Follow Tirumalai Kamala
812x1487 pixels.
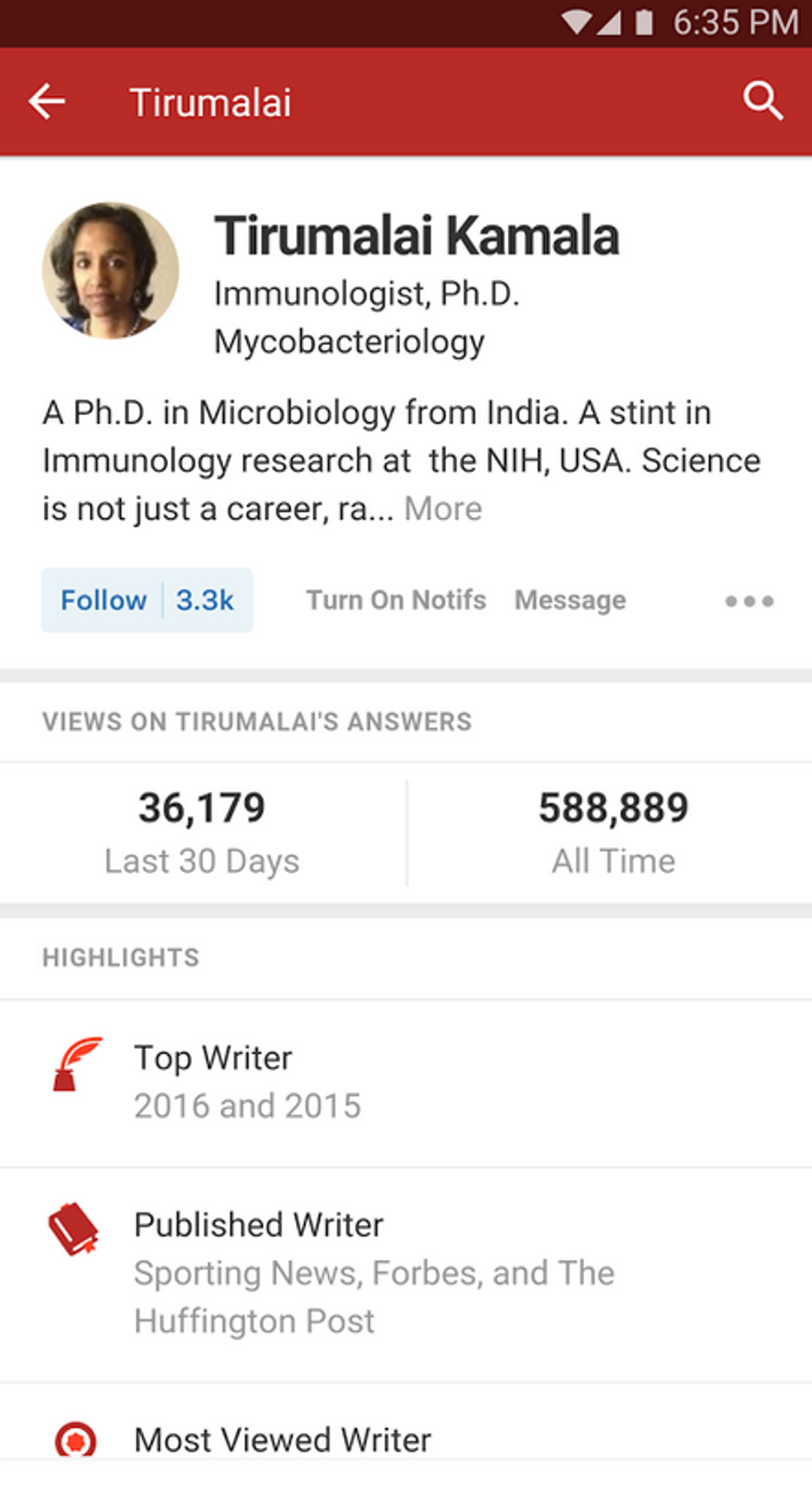103,600
